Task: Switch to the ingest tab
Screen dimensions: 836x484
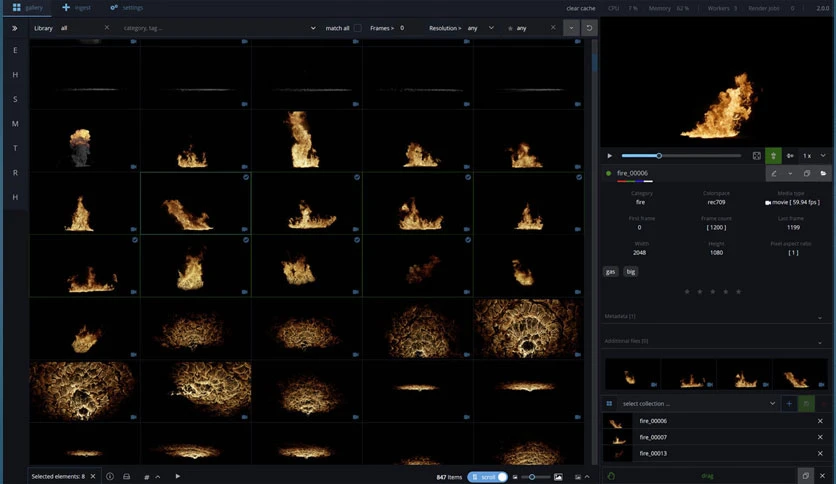Action: click(76, 7)
